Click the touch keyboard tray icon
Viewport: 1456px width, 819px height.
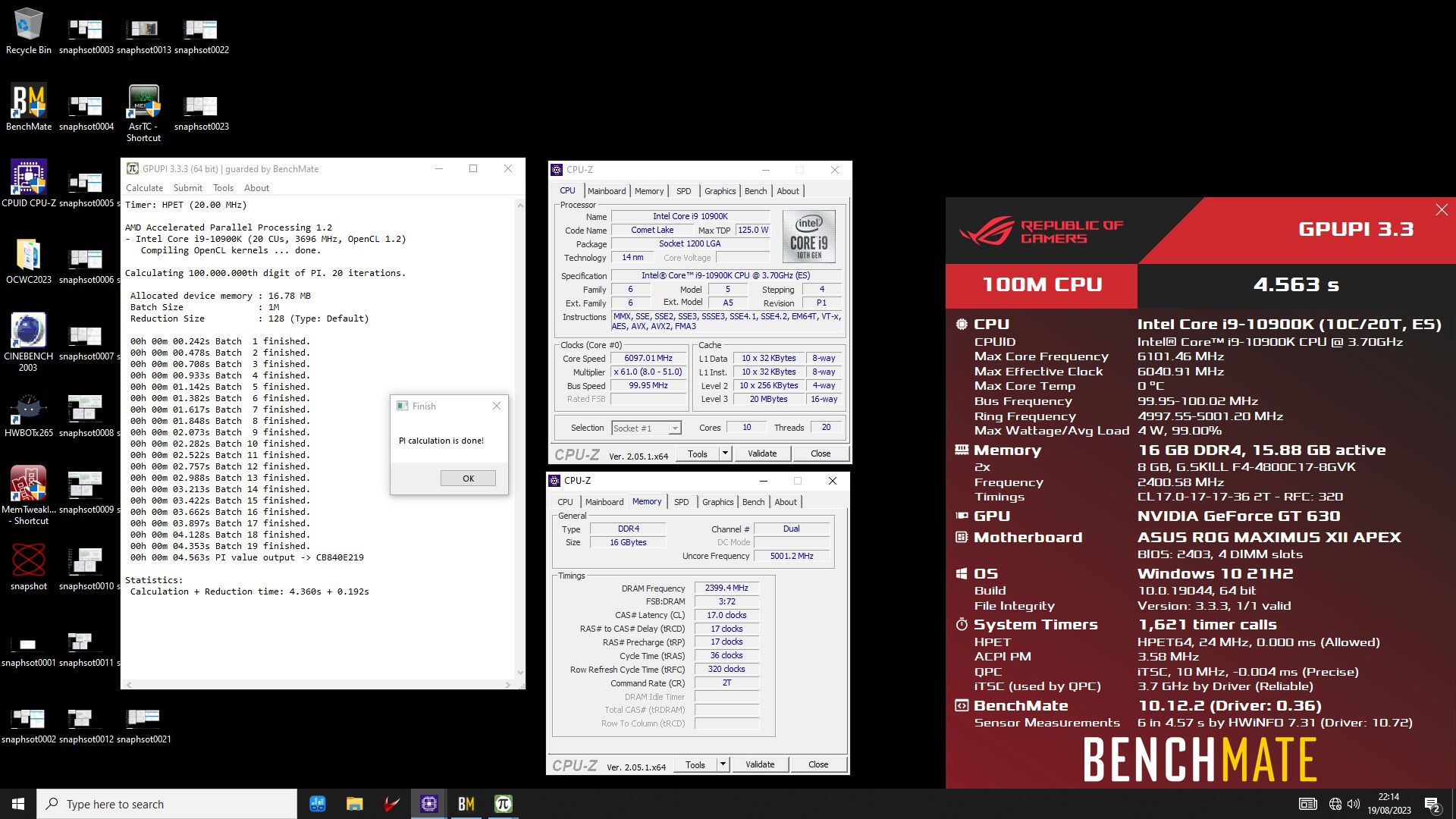click(1308, 804)
